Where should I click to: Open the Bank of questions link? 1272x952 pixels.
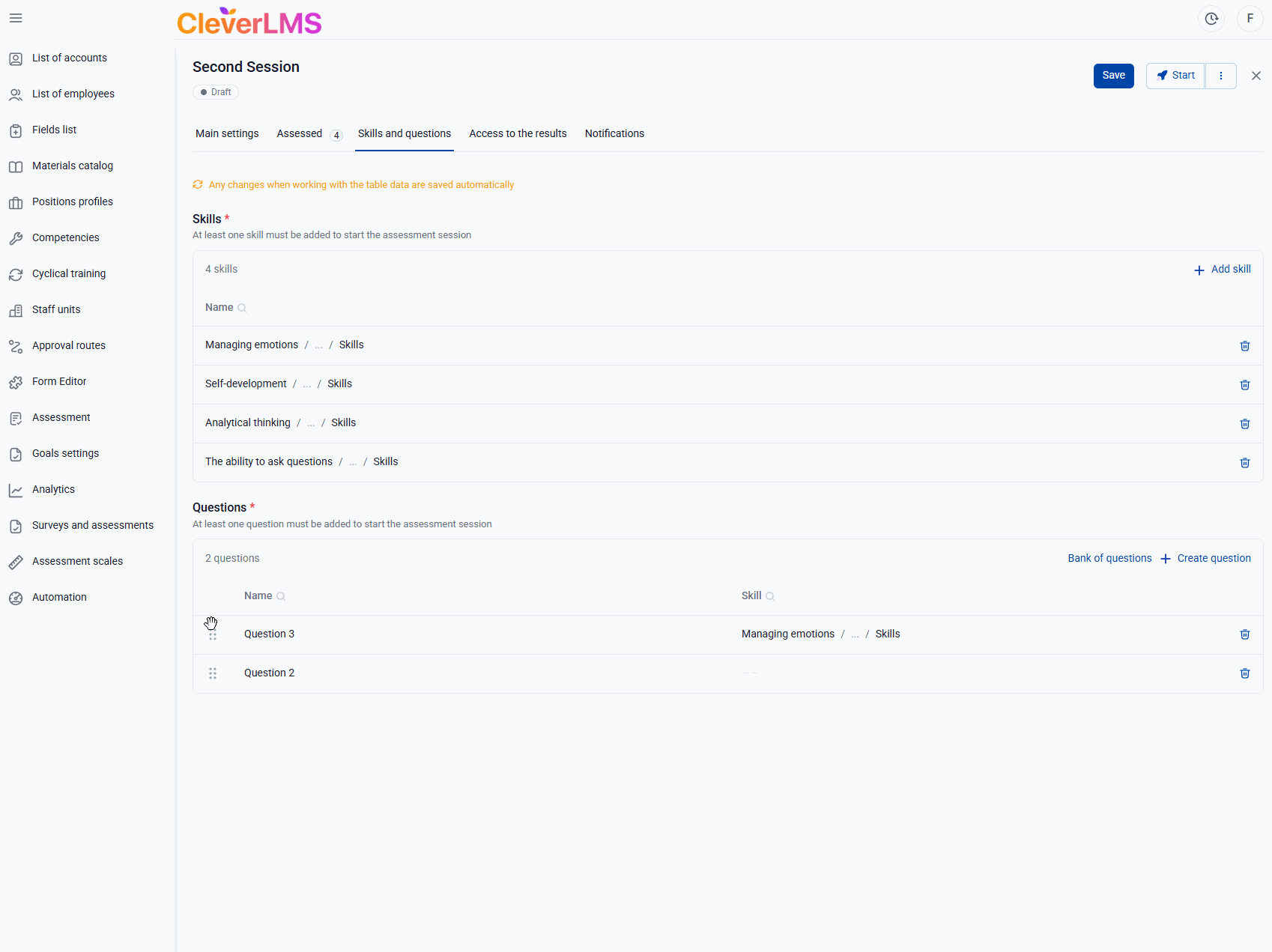[1109, 558]
